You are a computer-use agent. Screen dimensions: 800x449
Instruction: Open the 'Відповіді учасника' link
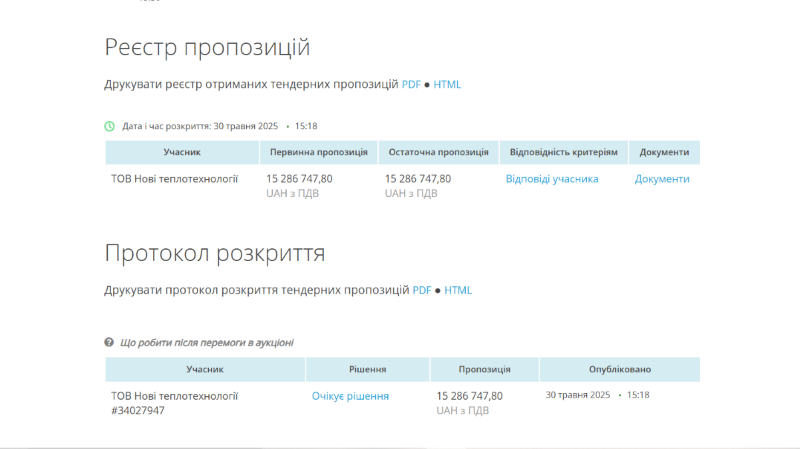coord(552,179)
